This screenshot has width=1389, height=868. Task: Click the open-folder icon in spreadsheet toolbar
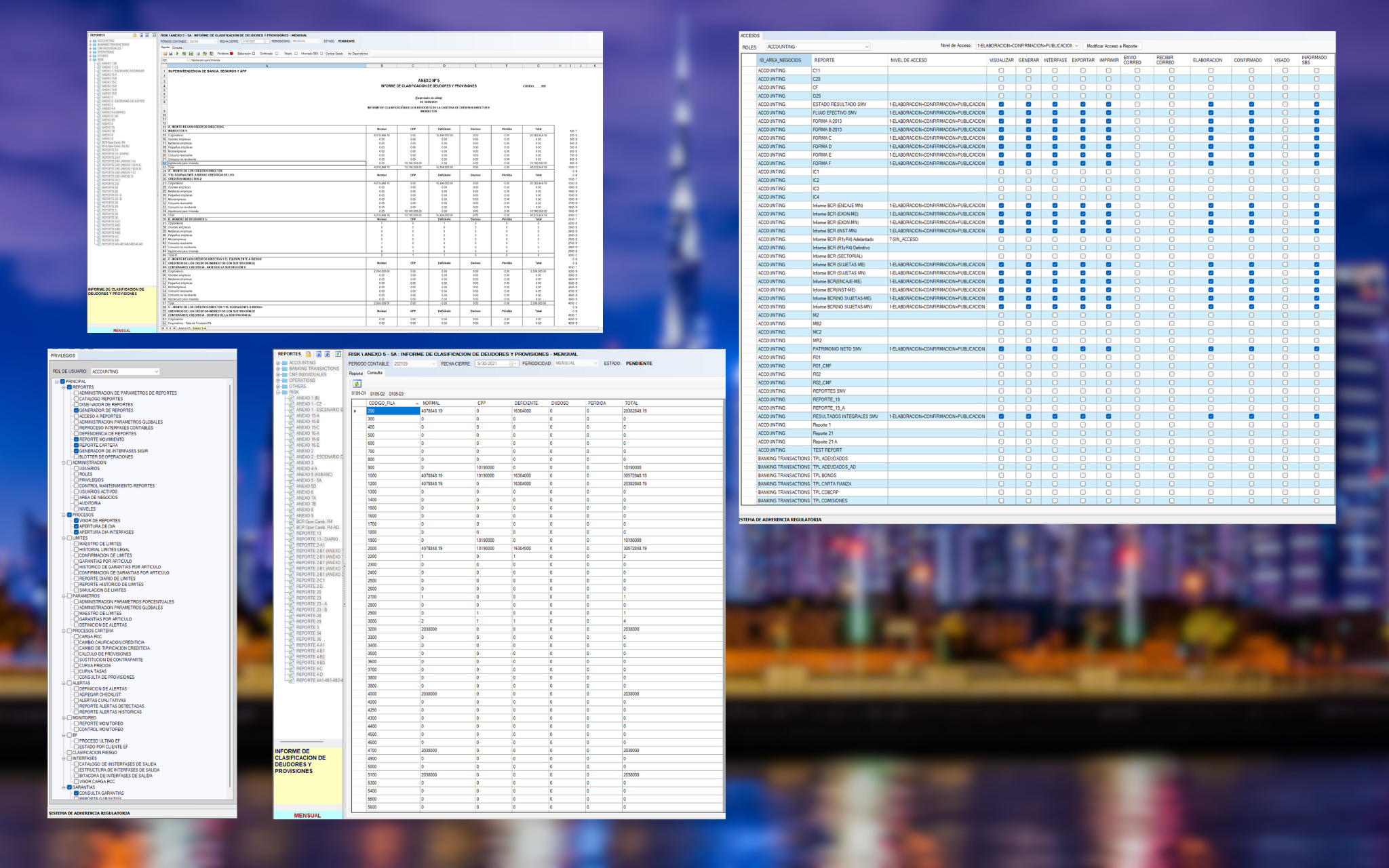165,54
